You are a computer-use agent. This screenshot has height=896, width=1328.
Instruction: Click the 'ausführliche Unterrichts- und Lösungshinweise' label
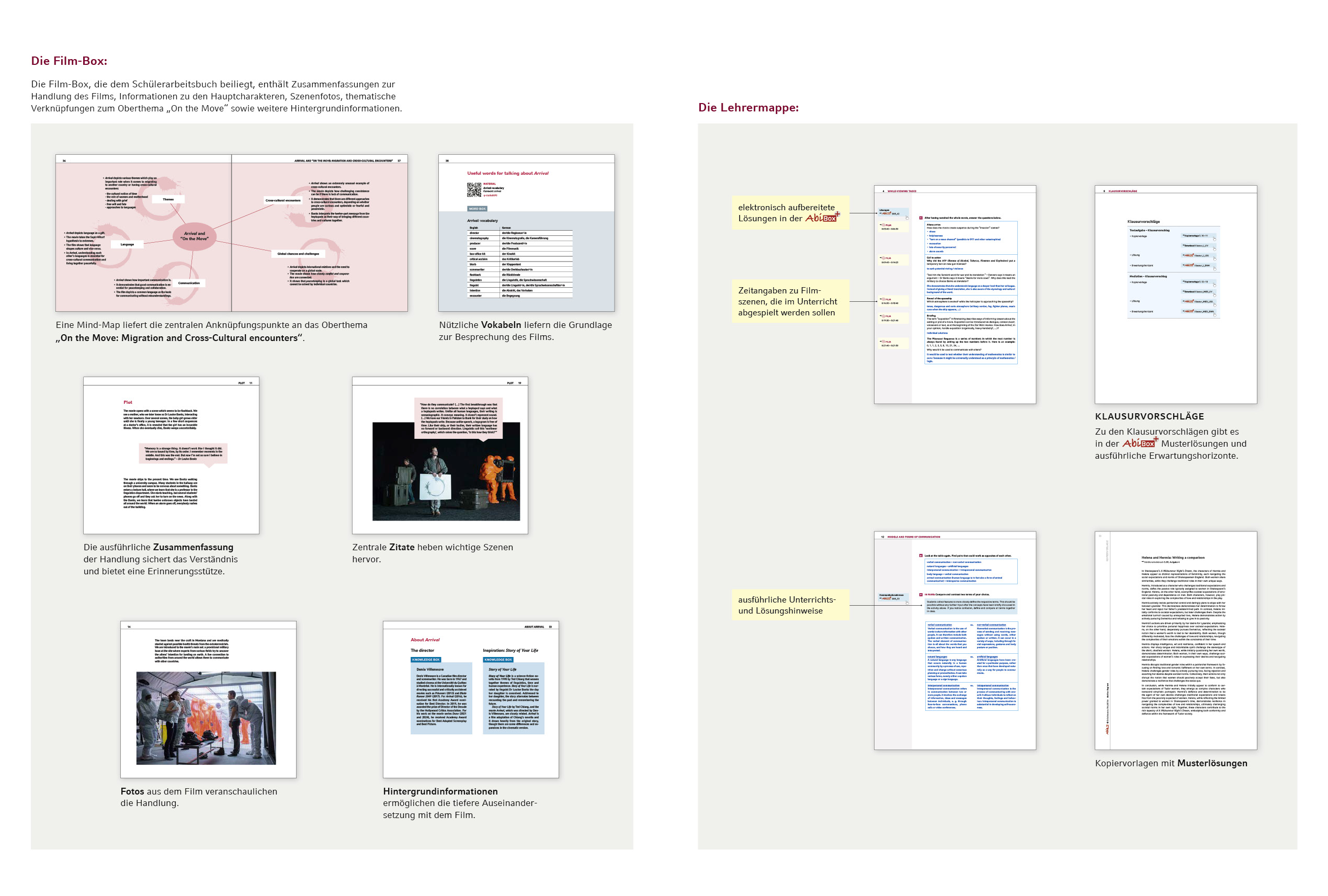pyautogui.click(x=790, y=605)
